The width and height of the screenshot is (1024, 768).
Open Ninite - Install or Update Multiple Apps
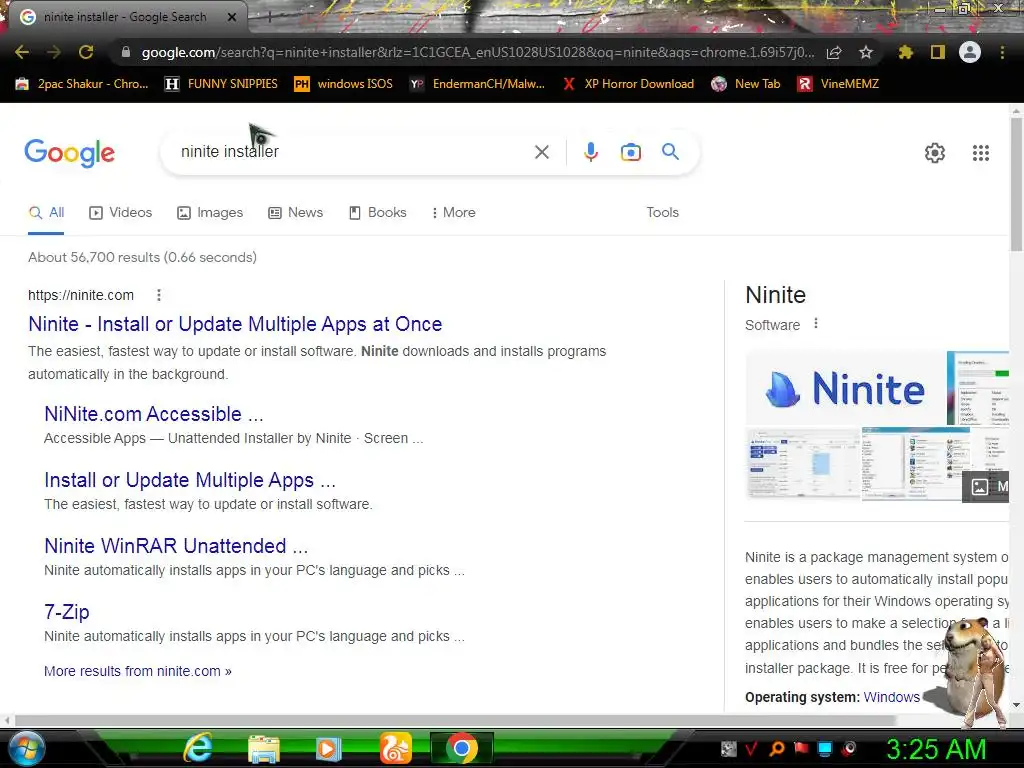click(x=235, y=324)
